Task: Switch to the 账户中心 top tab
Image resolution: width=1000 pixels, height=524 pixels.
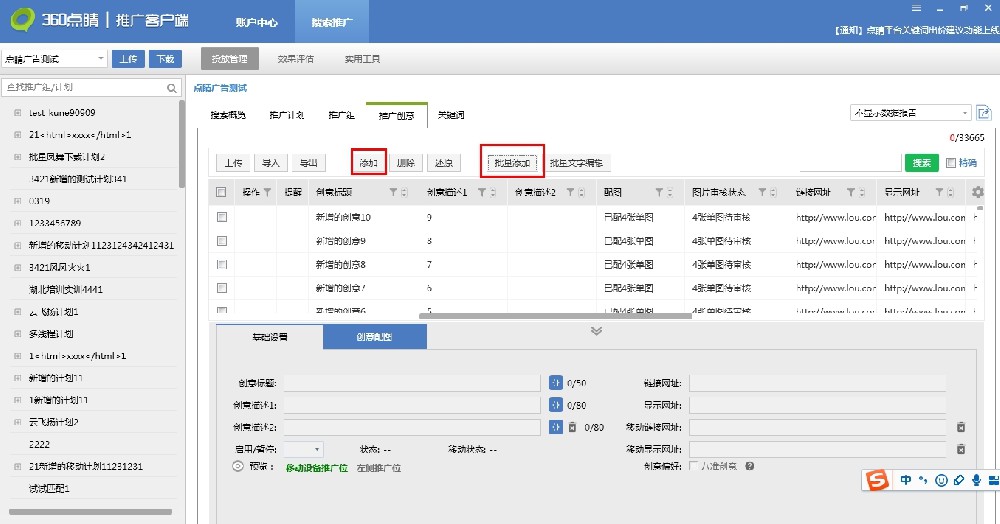Action: pos(256,22)
